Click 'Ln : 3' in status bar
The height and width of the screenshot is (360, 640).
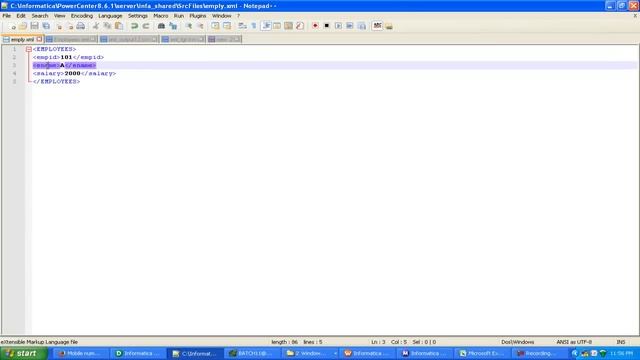(x=378, y=342)
